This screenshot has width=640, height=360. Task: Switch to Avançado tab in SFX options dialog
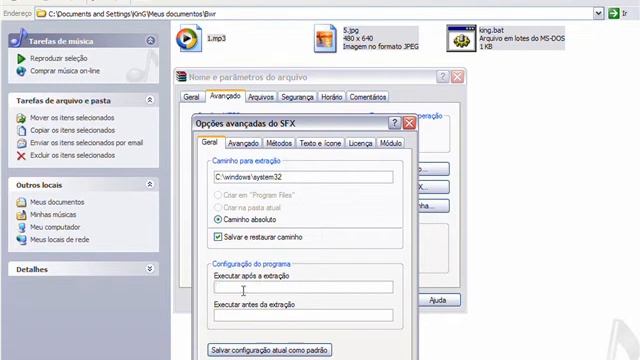[243, 143]
